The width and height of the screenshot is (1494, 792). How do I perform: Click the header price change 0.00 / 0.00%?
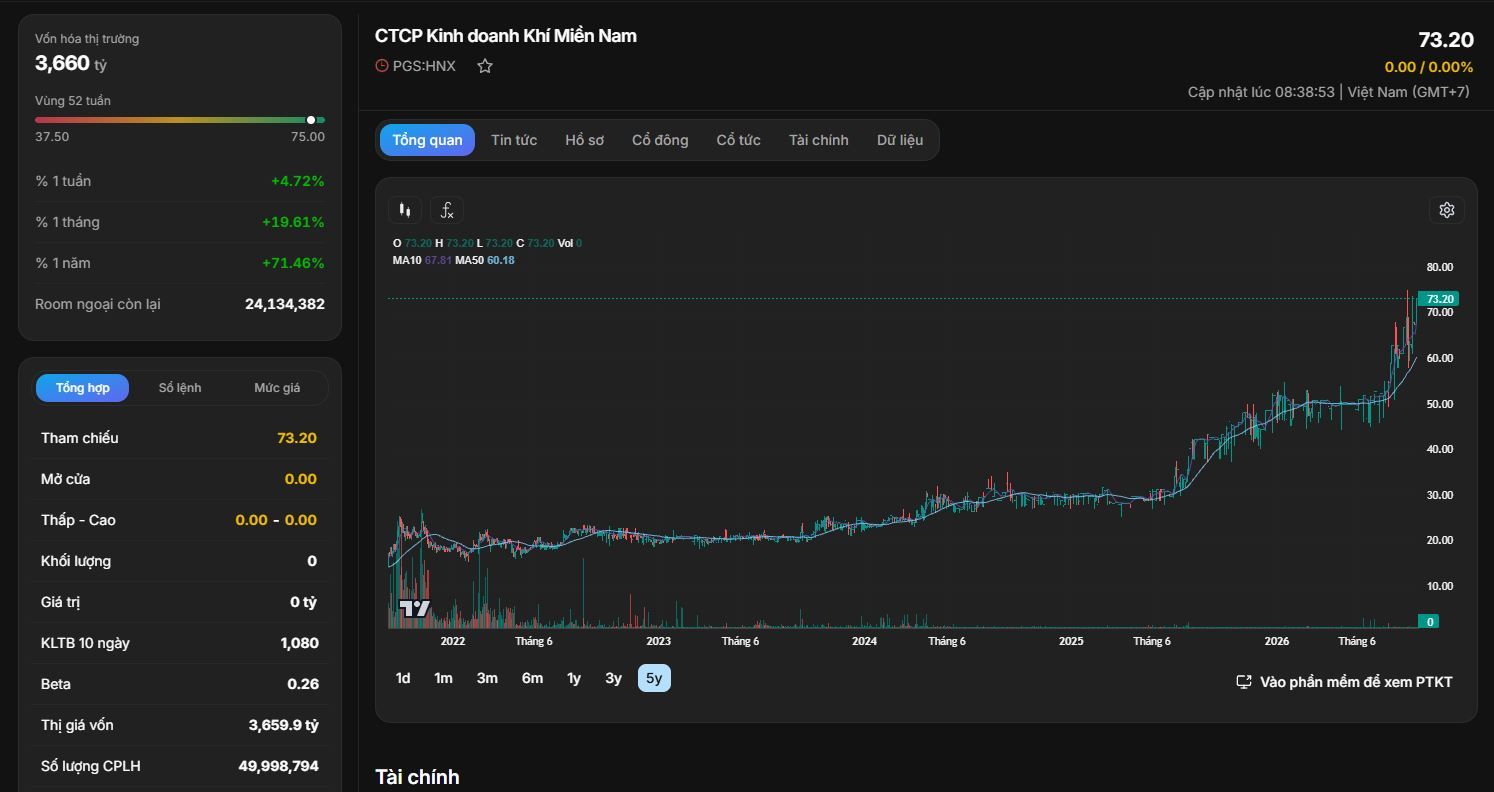point(1429,67)
